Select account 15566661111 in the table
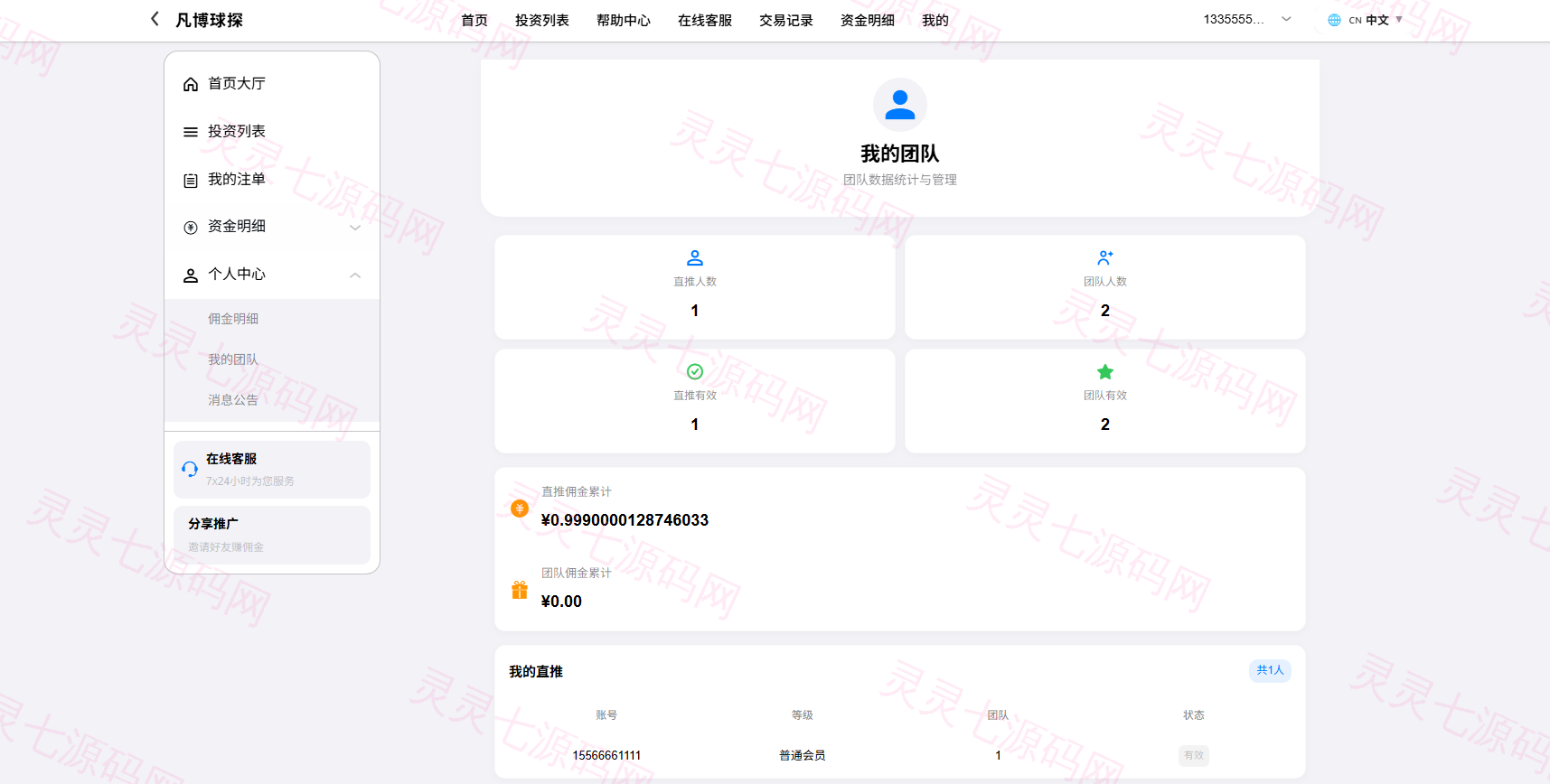Image resolution: width=1550 pixels, height=784 pixels. point(606,755)
